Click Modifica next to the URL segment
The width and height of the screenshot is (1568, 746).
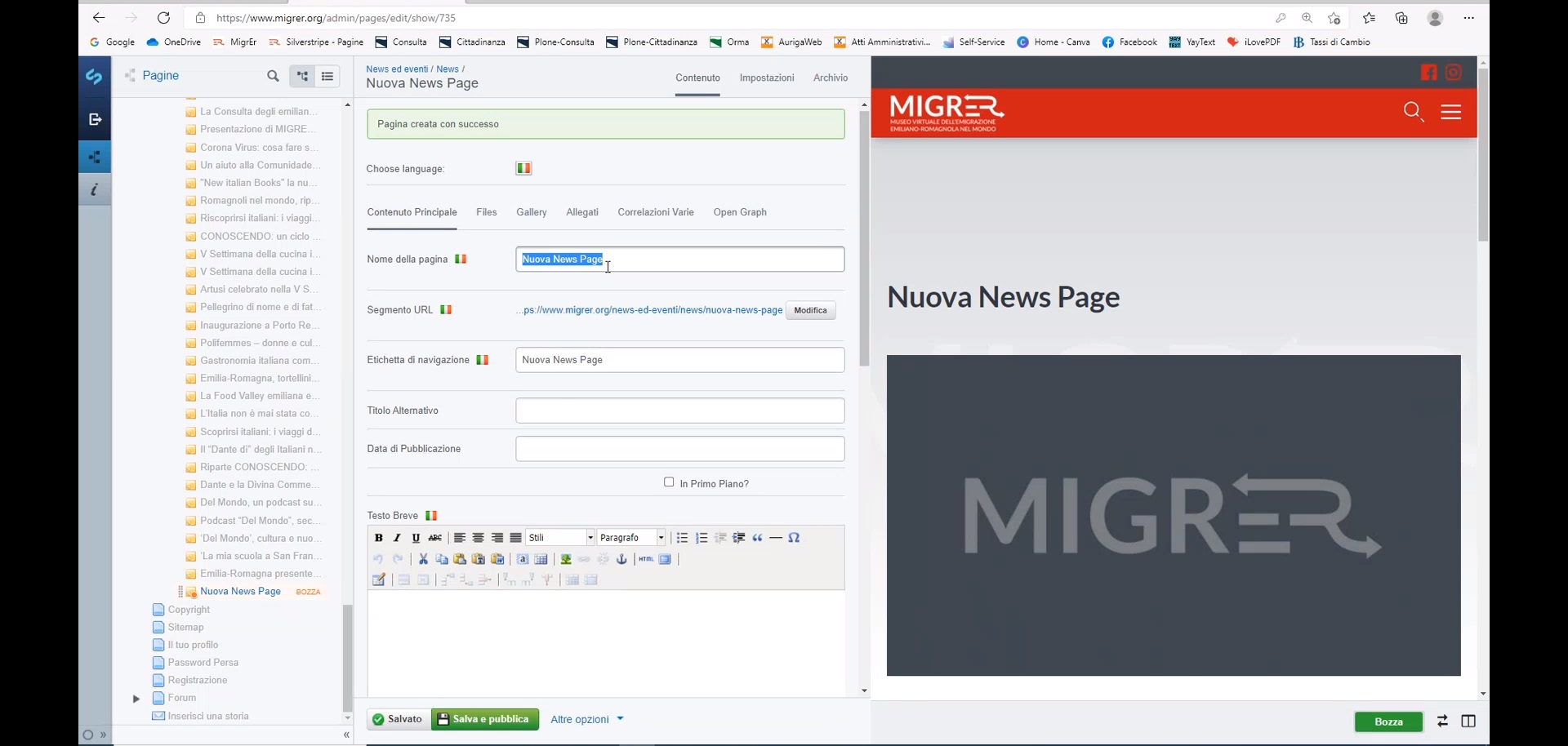tap(810, 310)
